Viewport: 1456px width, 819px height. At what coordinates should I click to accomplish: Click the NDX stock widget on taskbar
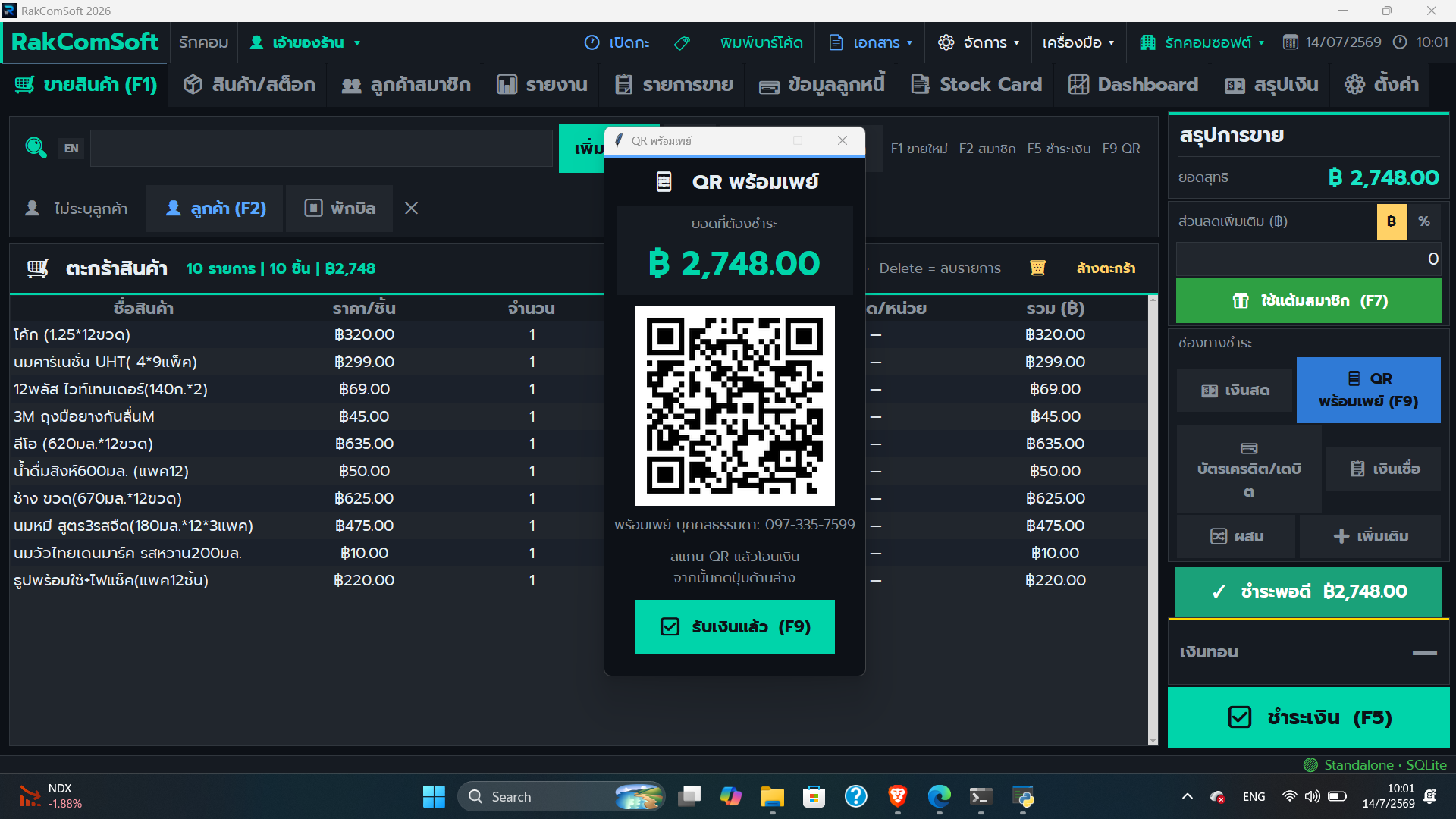[x=51, y=796]
